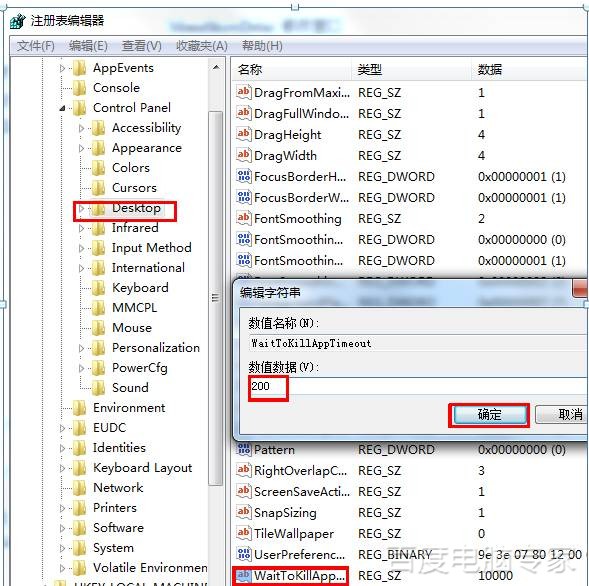Click the tree pane scroll-up arrow
The height and width of the screenshot is (586, 589).
click(216, 68)
